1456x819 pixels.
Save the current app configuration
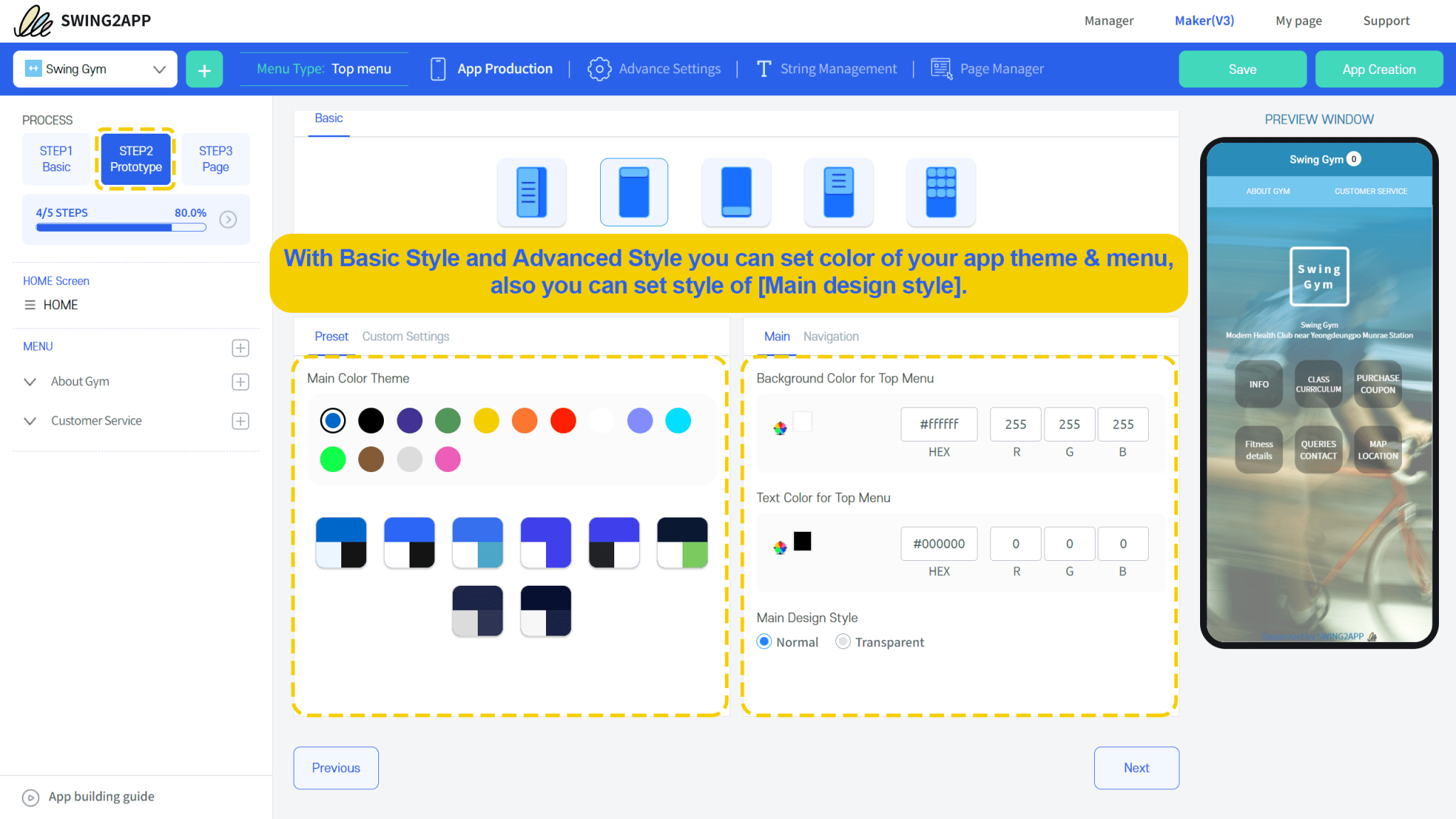coord(1242,68)
